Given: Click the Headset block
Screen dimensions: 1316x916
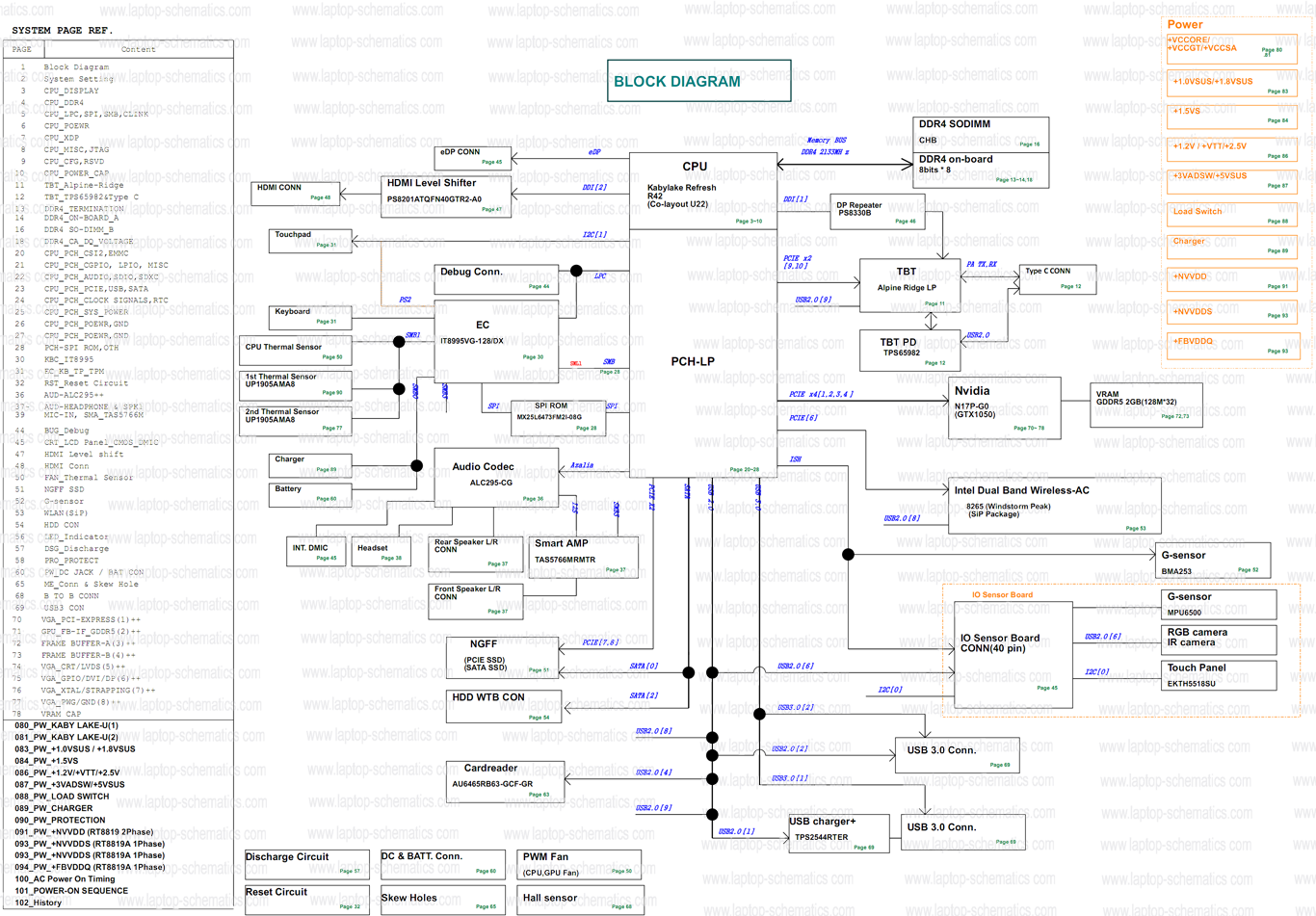Looking at the screenshot, I should coord(382,552).
